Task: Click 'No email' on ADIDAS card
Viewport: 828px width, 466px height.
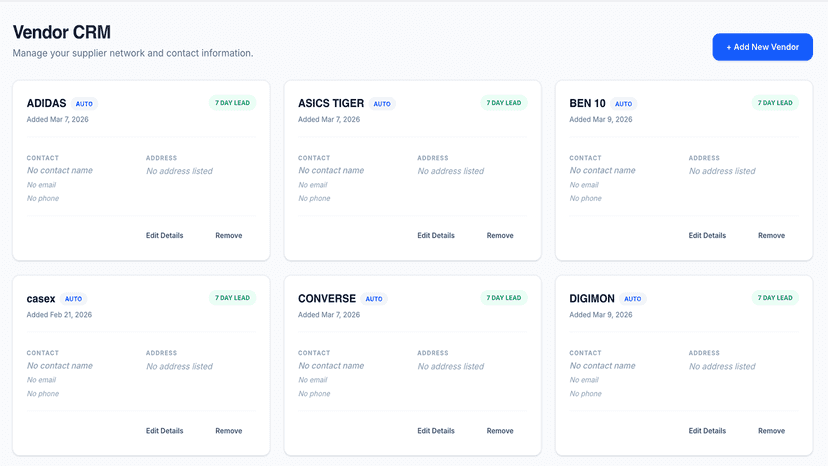Action: [x=41, y=185]
